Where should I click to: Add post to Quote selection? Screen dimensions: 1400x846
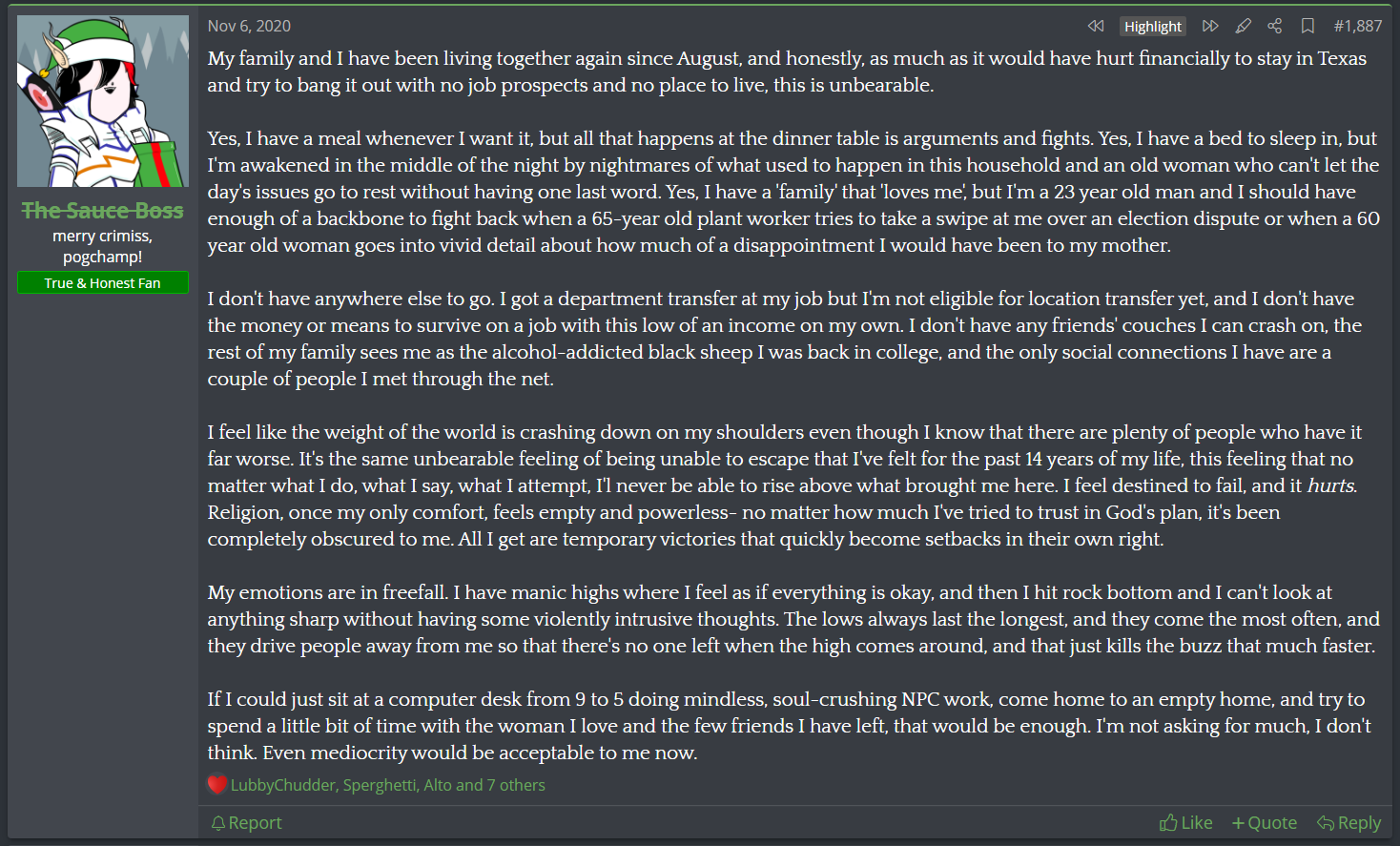point(1264,822)
